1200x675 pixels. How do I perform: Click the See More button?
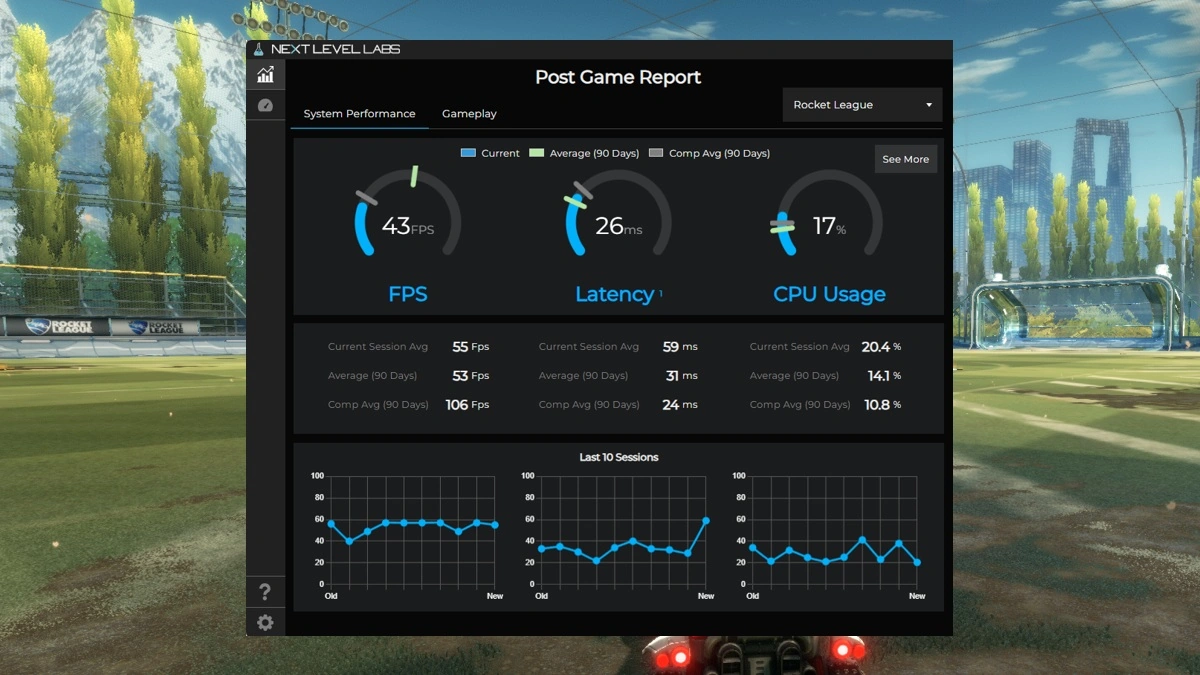(906, 159)
